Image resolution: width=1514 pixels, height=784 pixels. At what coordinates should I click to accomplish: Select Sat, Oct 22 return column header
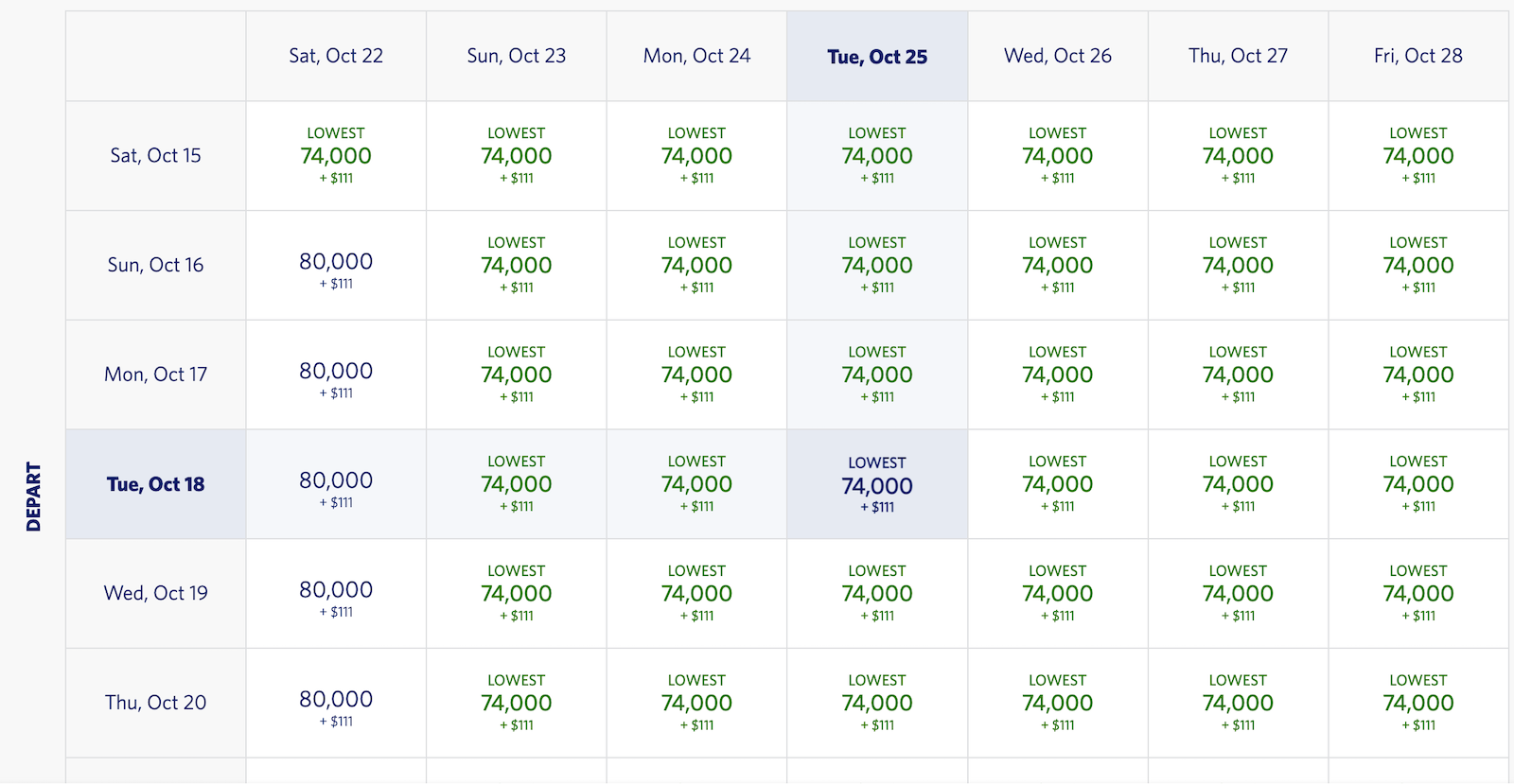click(336, 57)
